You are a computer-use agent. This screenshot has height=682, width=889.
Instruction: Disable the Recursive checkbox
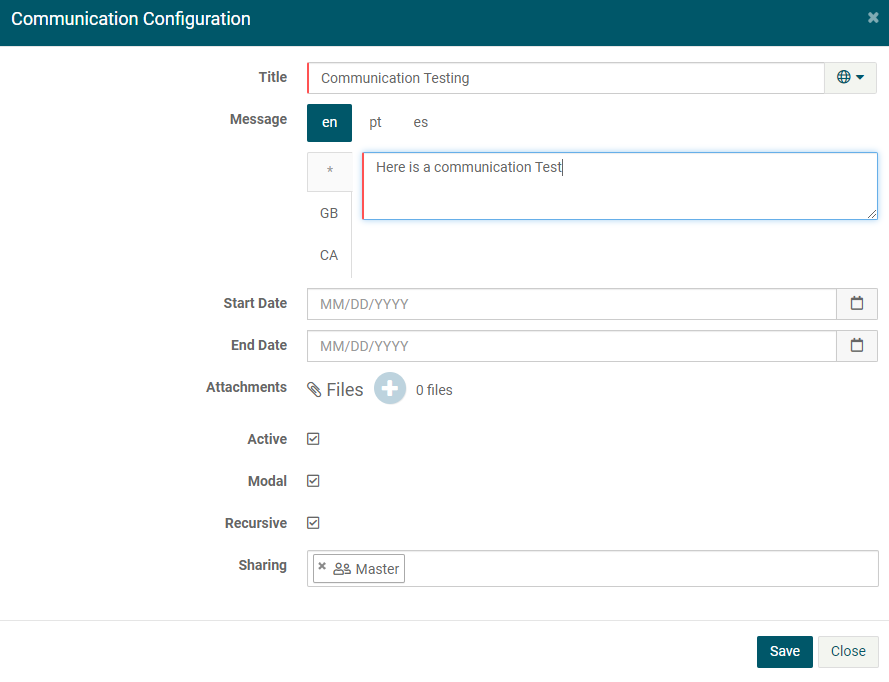(x=313, y=523)
